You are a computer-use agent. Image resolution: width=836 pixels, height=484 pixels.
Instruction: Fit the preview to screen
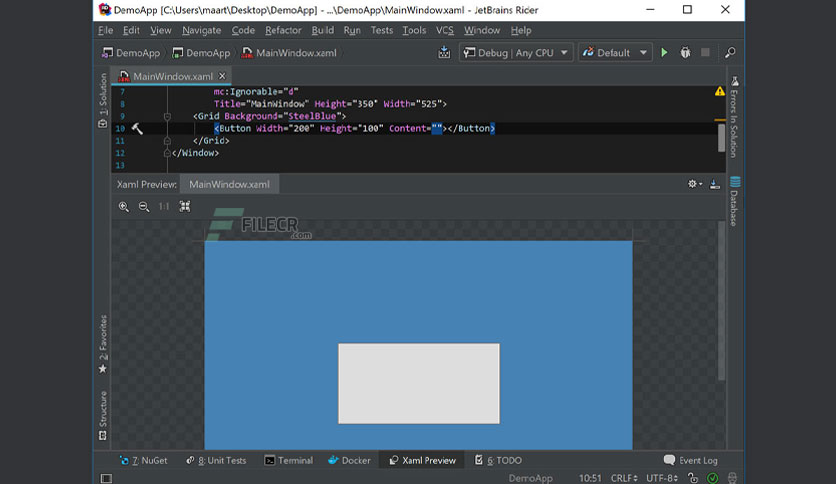[184, 206]
